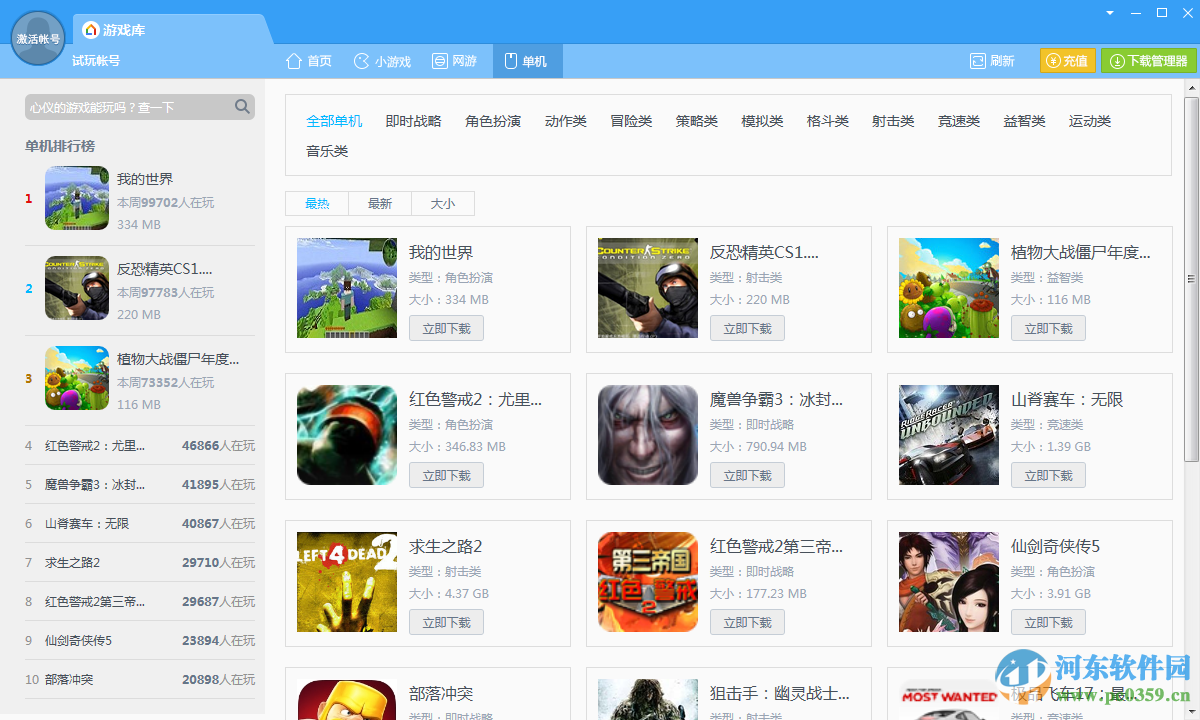This screenshot has width=1200, height=720.
Task: Filter by 益智类 category
Action: pyautogui.click(x=1025, y=121)
